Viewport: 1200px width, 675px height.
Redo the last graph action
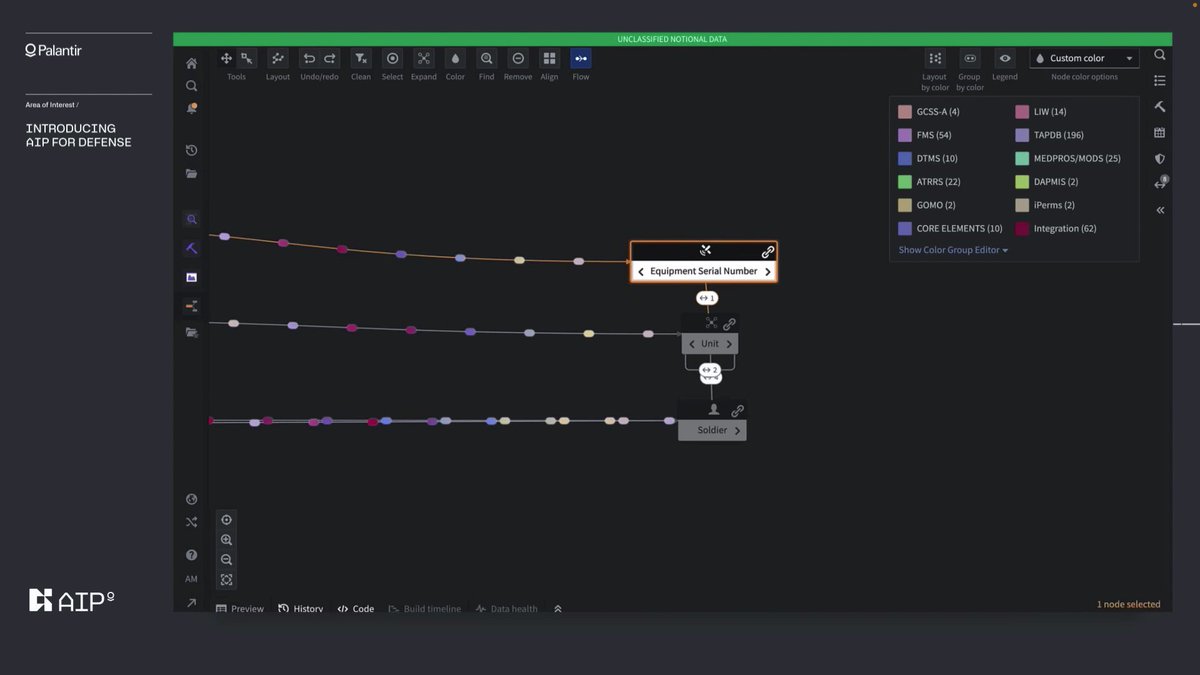(330, 58)
